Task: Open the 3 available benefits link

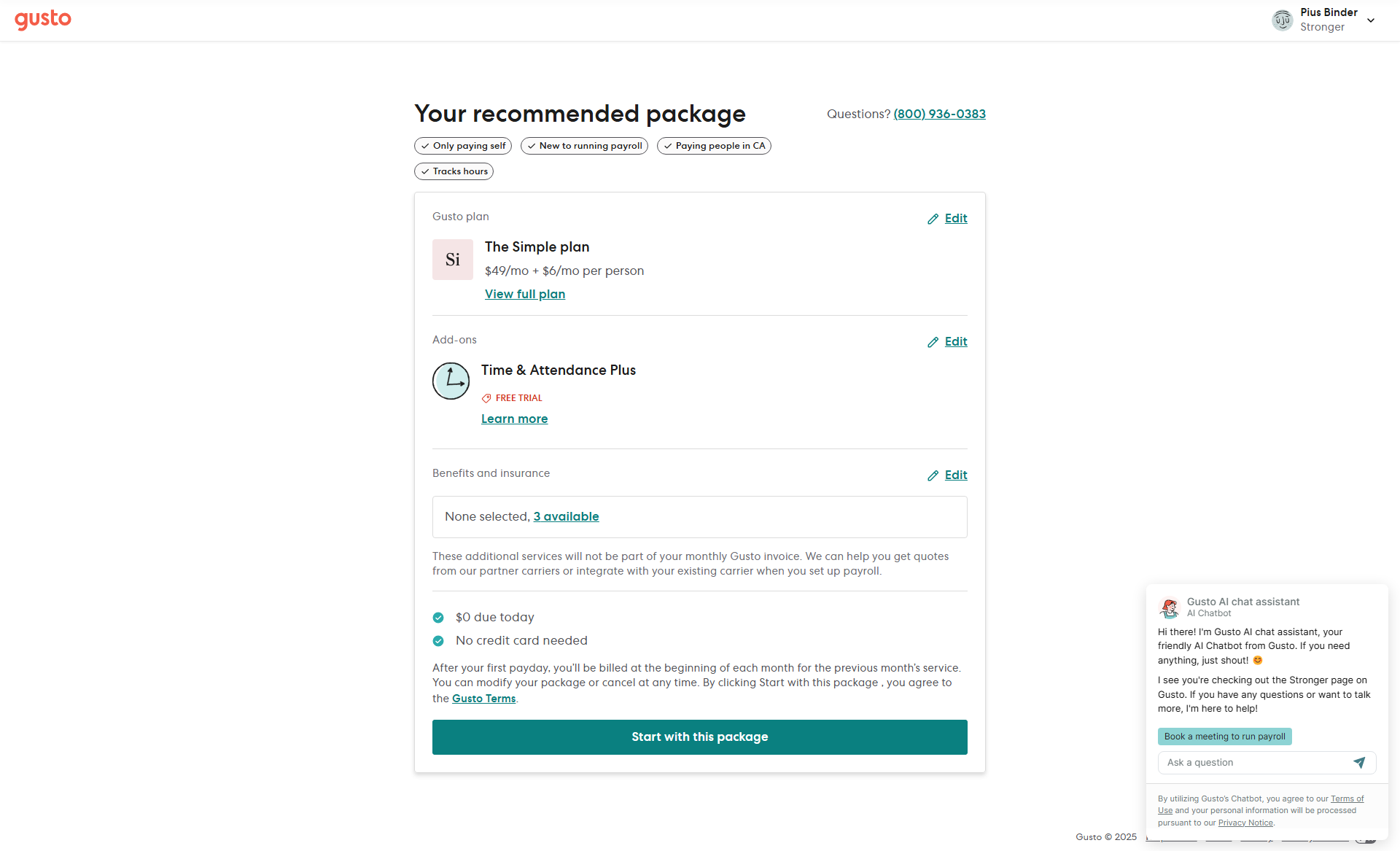Action: coord(566,516)
